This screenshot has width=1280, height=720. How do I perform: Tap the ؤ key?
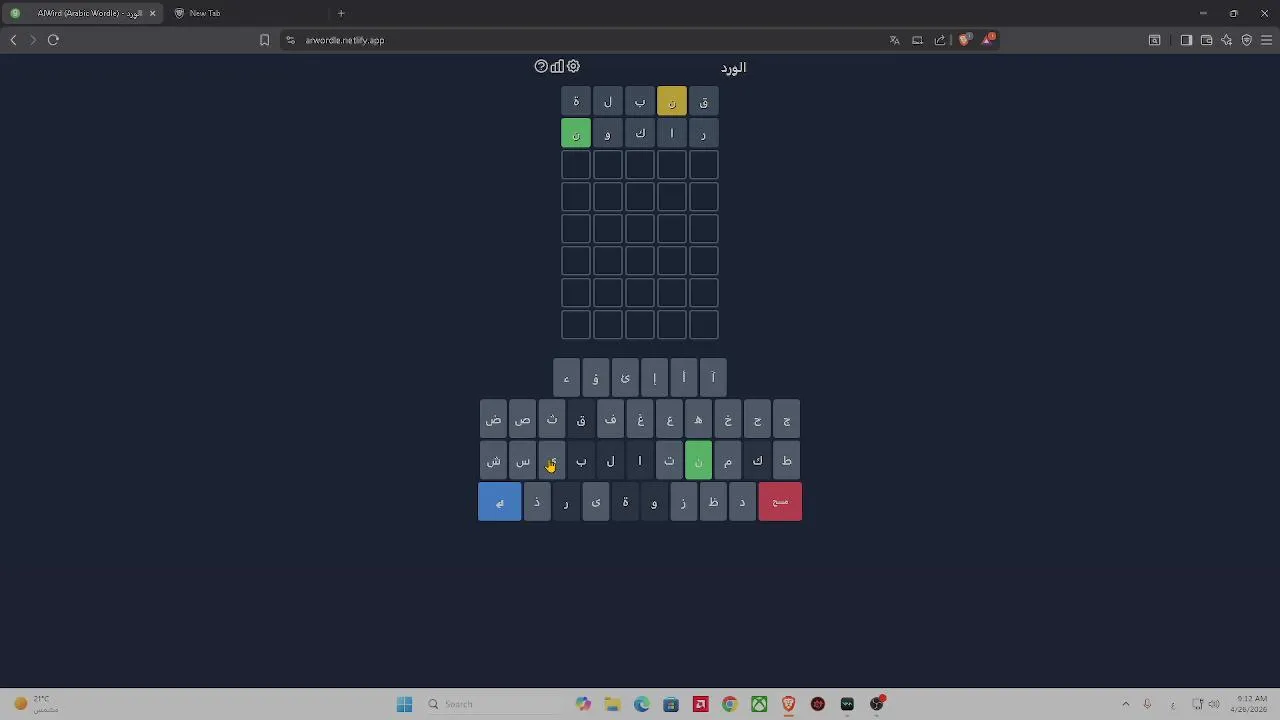tap(595, 378)
